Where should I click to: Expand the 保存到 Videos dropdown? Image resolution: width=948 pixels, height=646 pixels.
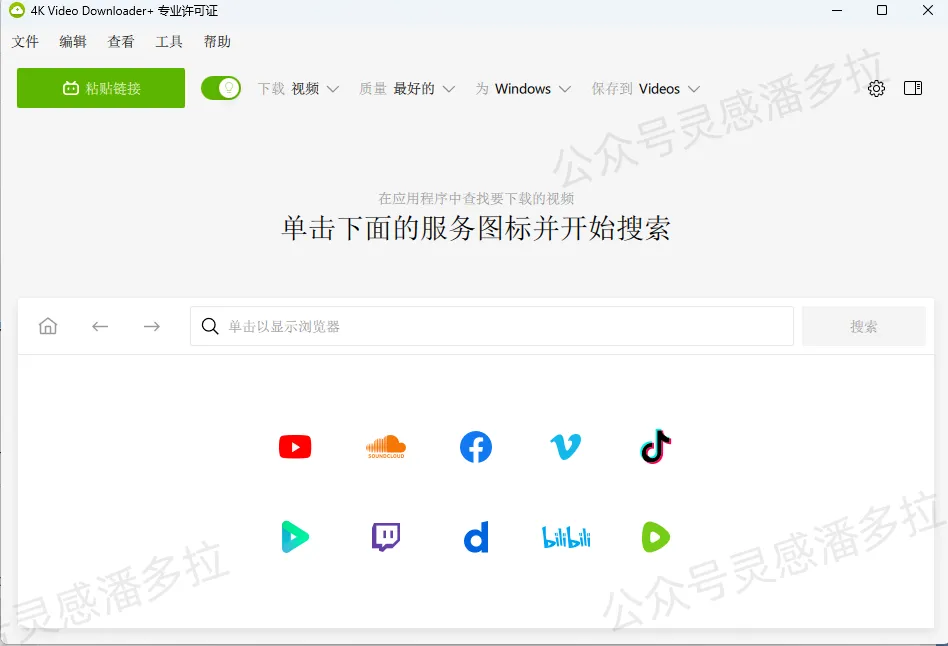pos(646,89)
